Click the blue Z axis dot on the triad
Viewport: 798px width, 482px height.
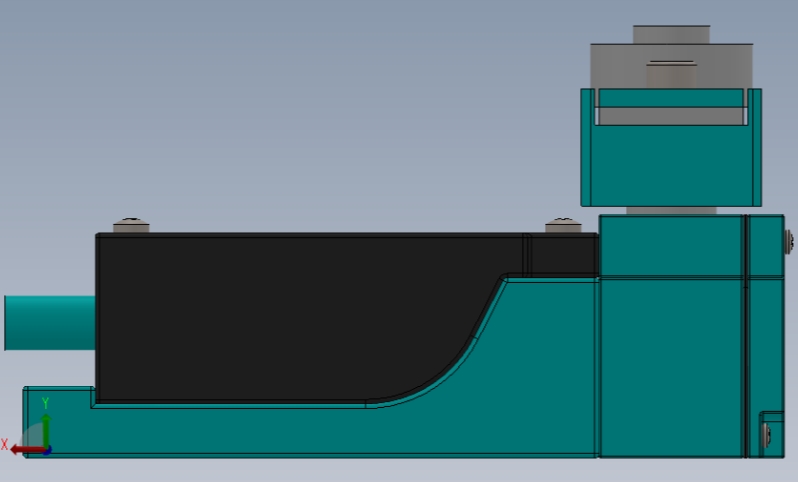(47, 450)
